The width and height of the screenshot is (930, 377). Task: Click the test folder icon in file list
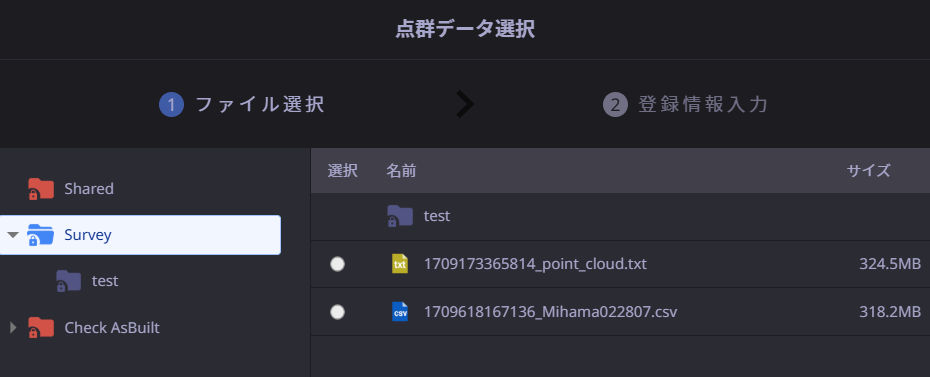coord(400,216)
